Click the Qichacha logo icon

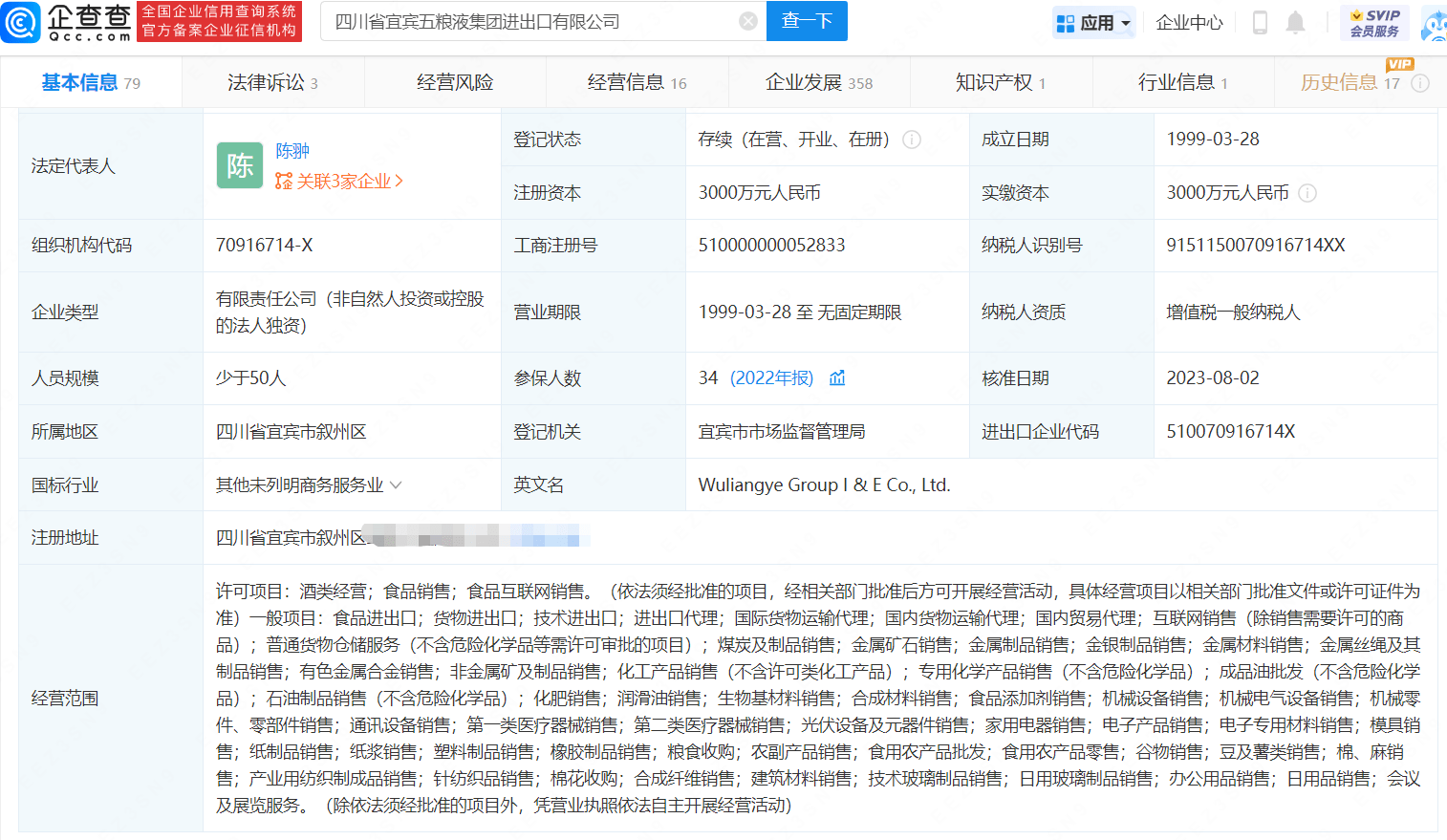21,22
